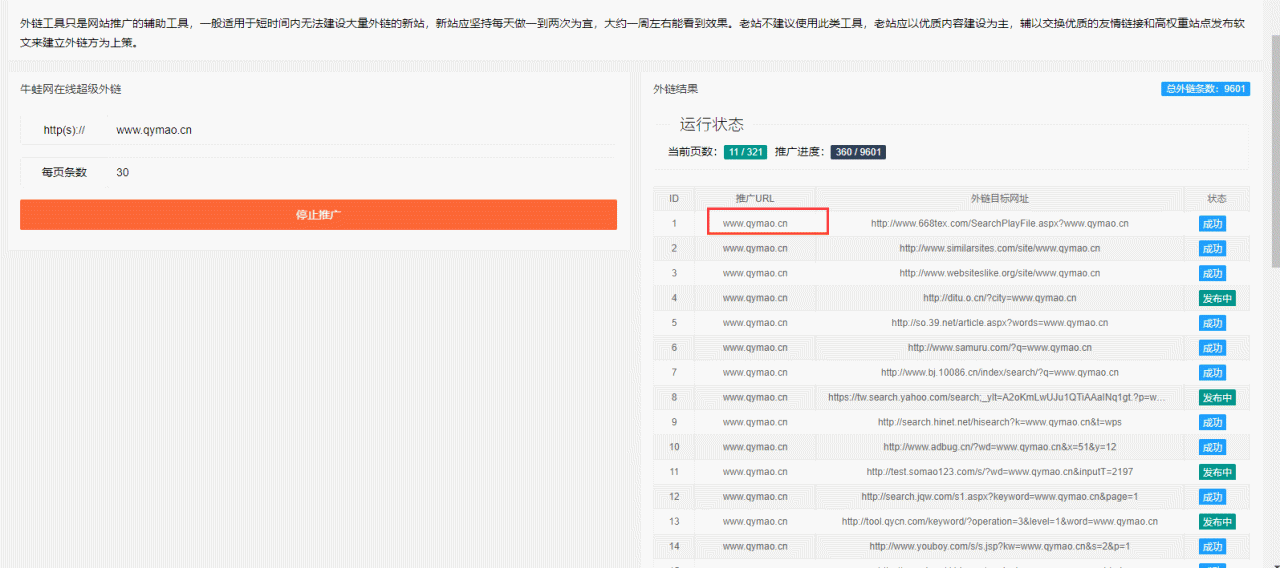Click the ID cell 7

(x=674, y=373)
